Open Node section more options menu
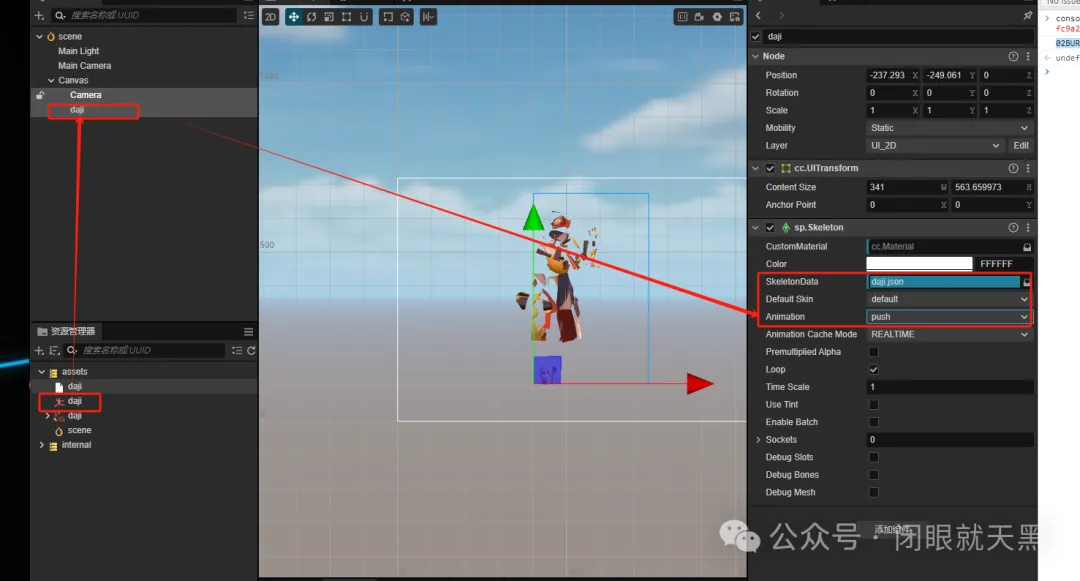This screenshot has height=581, width=1080. pyautogui.click(x=1028, y=56)
